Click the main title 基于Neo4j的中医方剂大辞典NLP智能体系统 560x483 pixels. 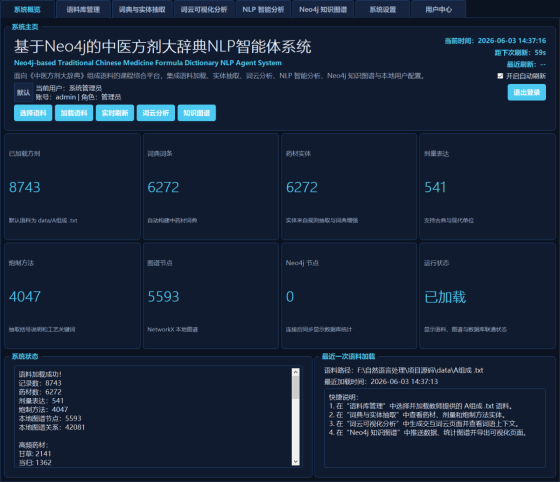click(x=162, y=46)
